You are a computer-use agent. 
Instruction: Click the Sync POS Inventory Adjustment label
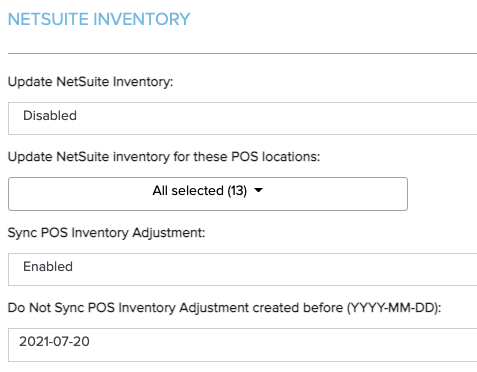[106, 233]
